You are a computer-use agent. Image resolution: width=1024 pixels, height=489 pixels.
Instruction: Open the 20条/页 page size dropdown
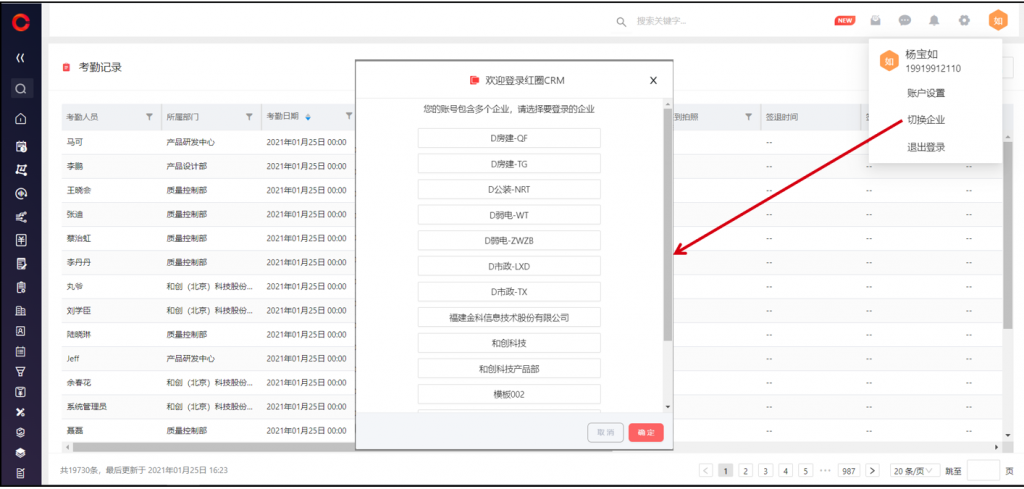pyautogui.click(x=915, y=470)
